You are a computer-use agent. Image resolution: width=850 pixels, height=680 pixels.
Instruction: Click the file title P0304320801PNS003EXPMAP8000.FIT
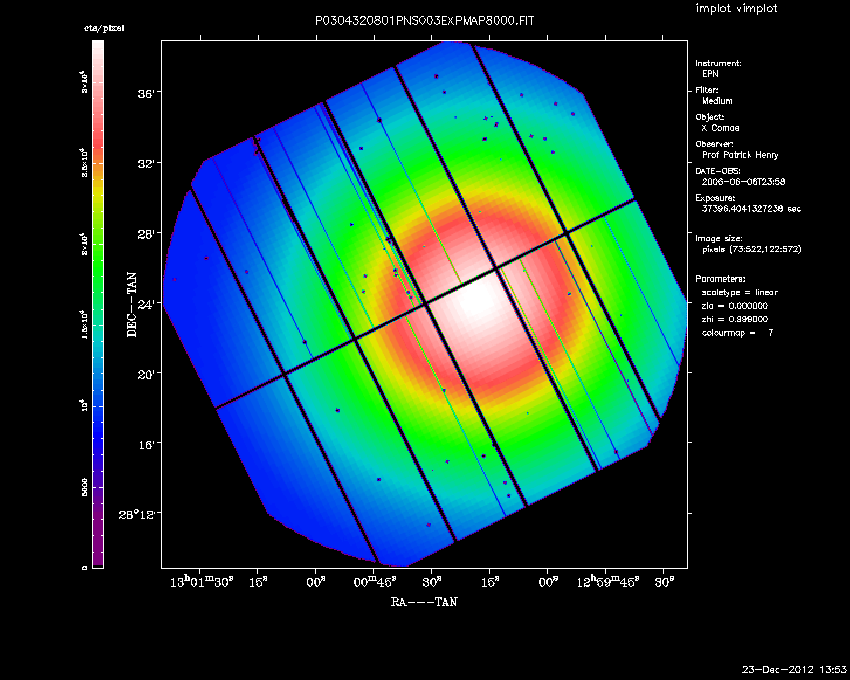pos(424,21)
